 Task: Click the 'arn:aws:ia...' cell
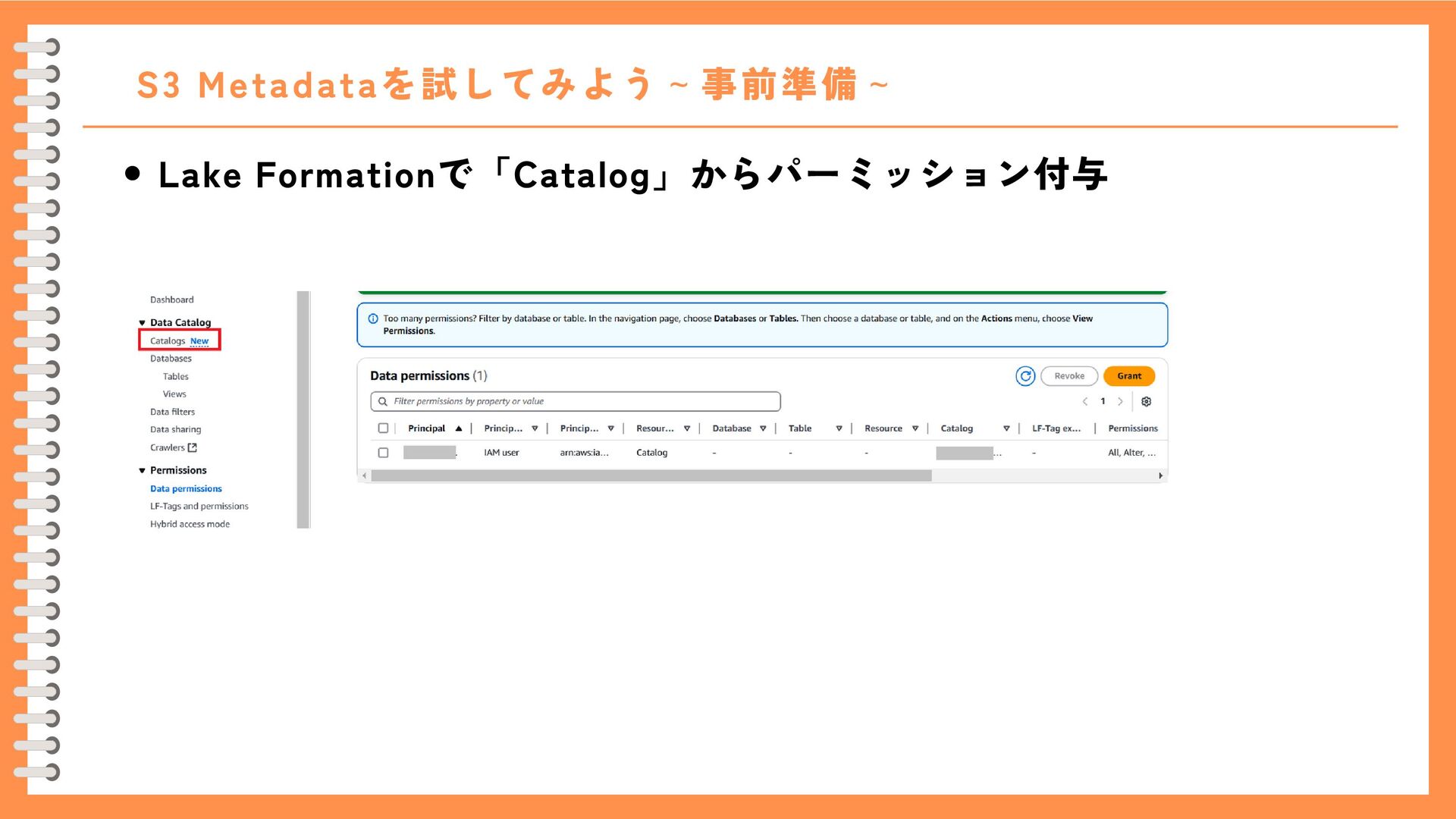584,453
